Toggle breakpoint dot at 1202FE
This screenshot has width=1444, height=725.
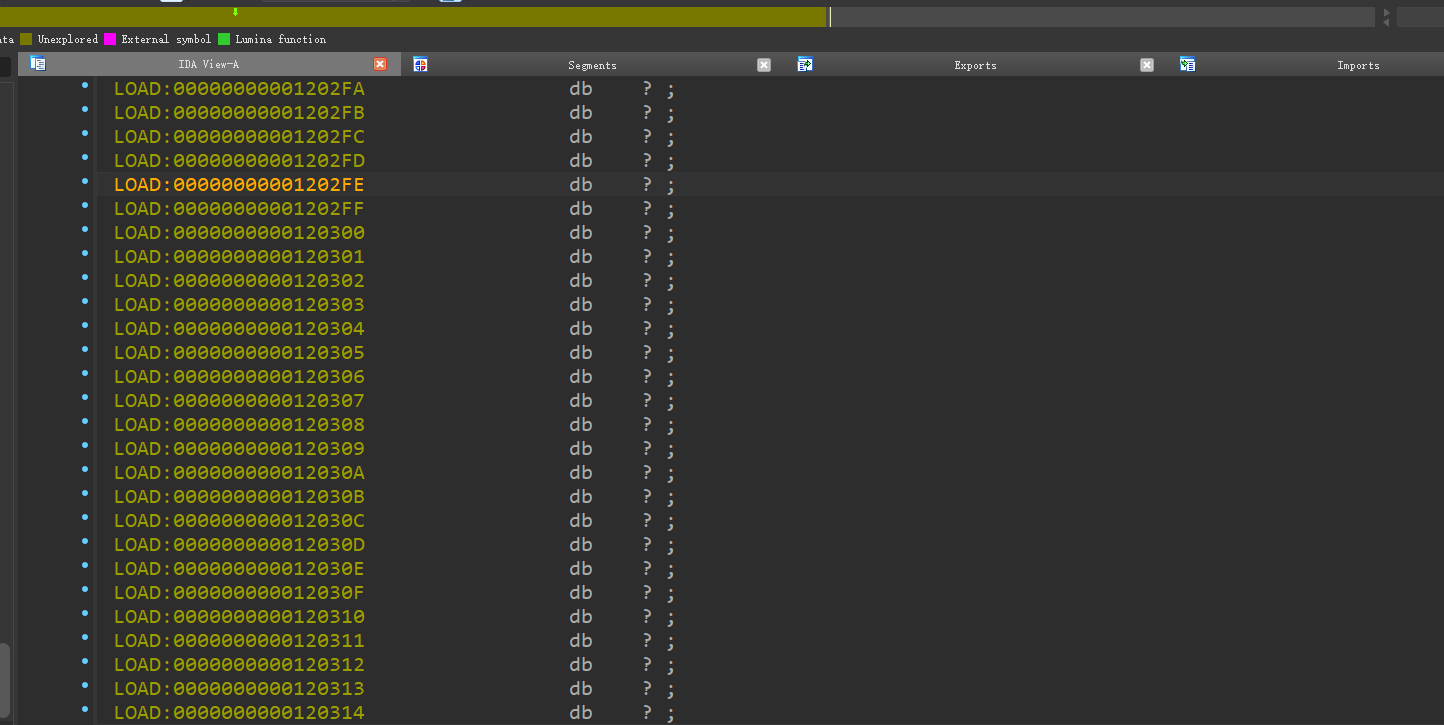(x=85, y=182)
